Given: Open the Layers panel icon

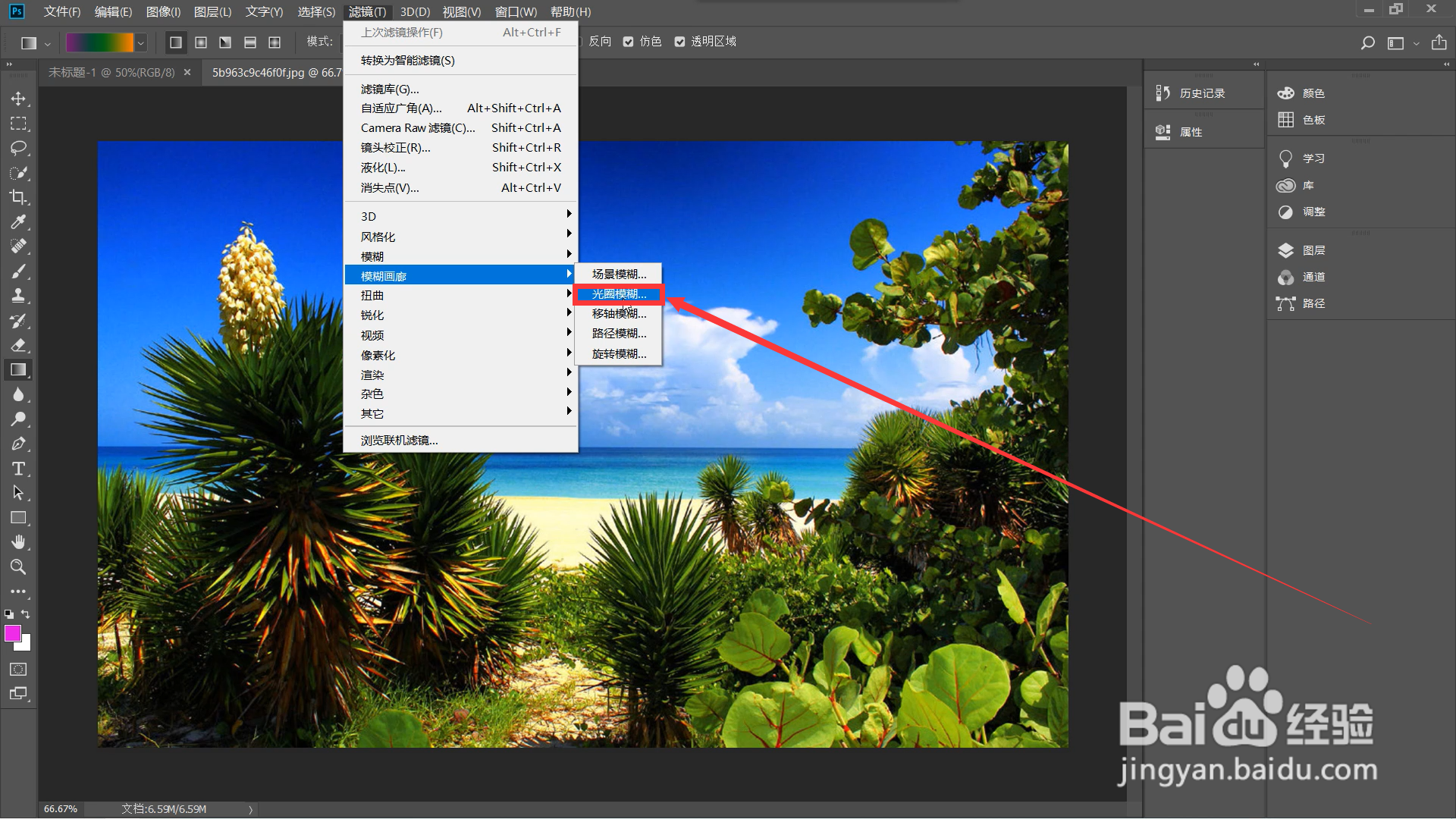Looking at the screenshot, I should click(1285, 250).
